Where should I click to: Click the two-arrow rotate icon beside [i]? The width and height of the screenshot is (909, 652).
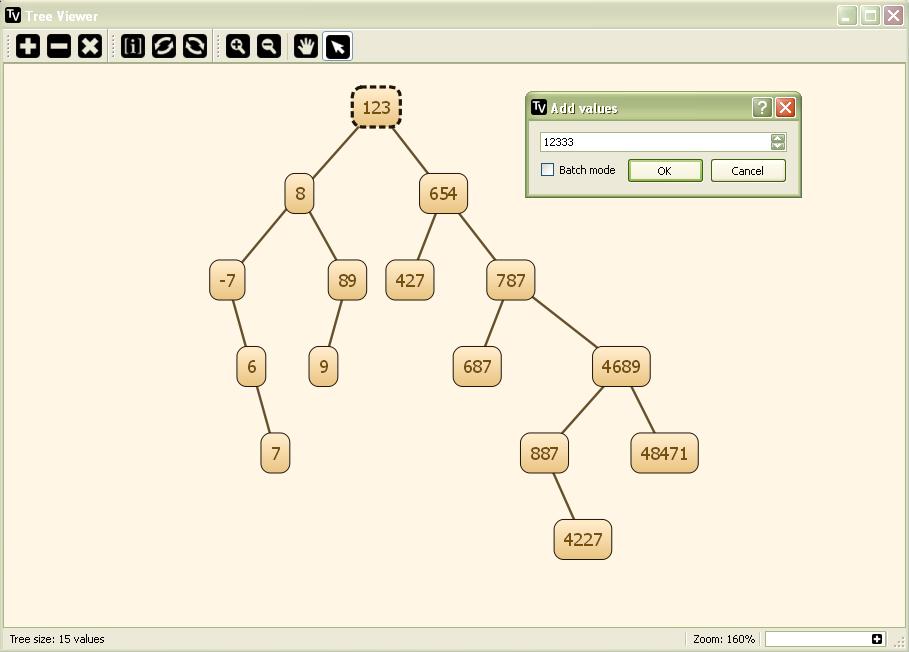click(x=164, y=46)
